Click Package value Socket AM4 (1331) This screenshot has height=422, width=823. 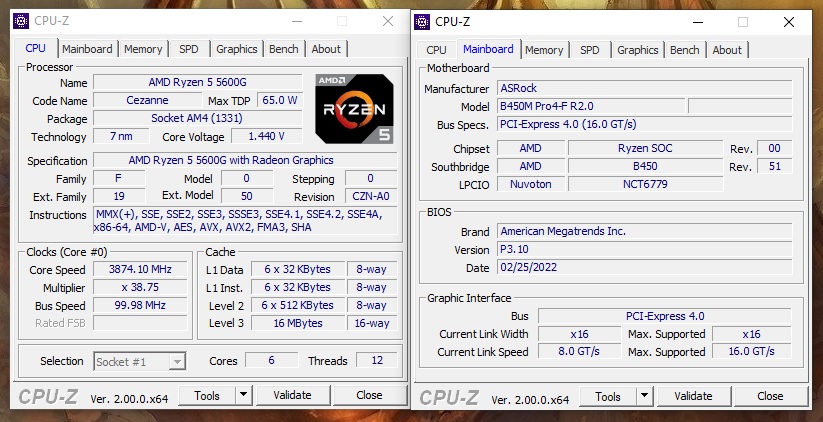(198, 118)
